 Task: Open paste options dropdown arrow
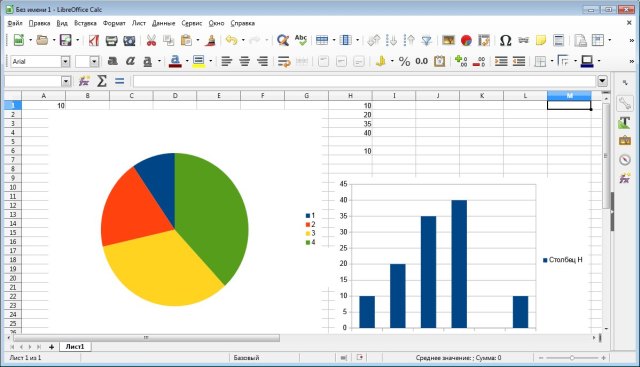(198, 40)
